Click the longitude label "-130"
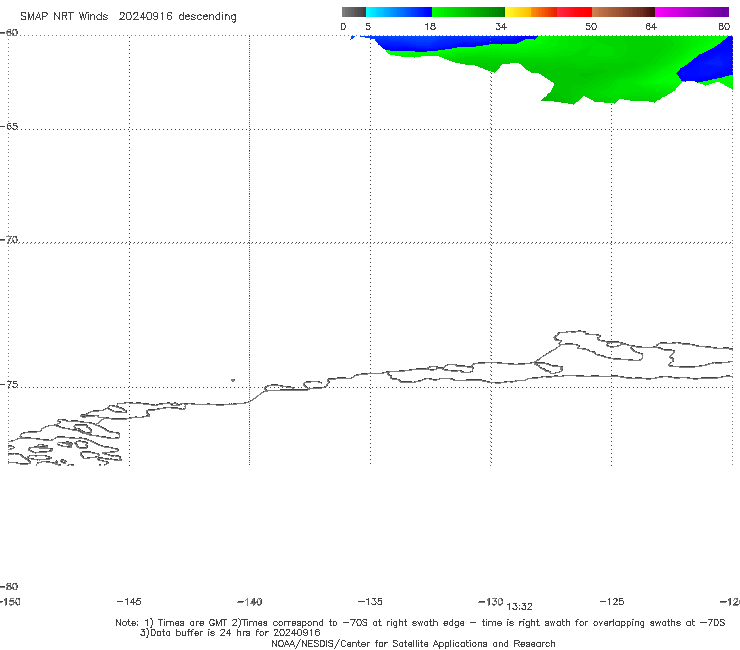This screenshot has width=740, height=650. click(490, 602)
